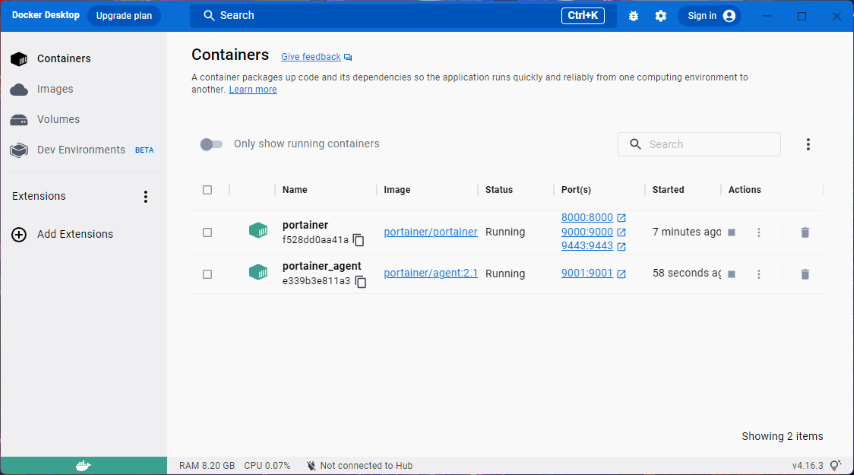The image size is (854, 475).
Task: Click the Containers cube sidebar icon
Action: pos(19,59)
